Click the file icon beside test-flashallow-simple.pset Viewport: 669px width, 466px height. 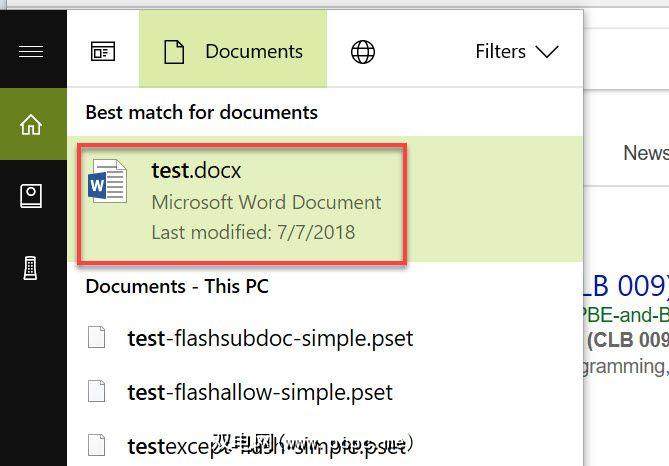97,392
